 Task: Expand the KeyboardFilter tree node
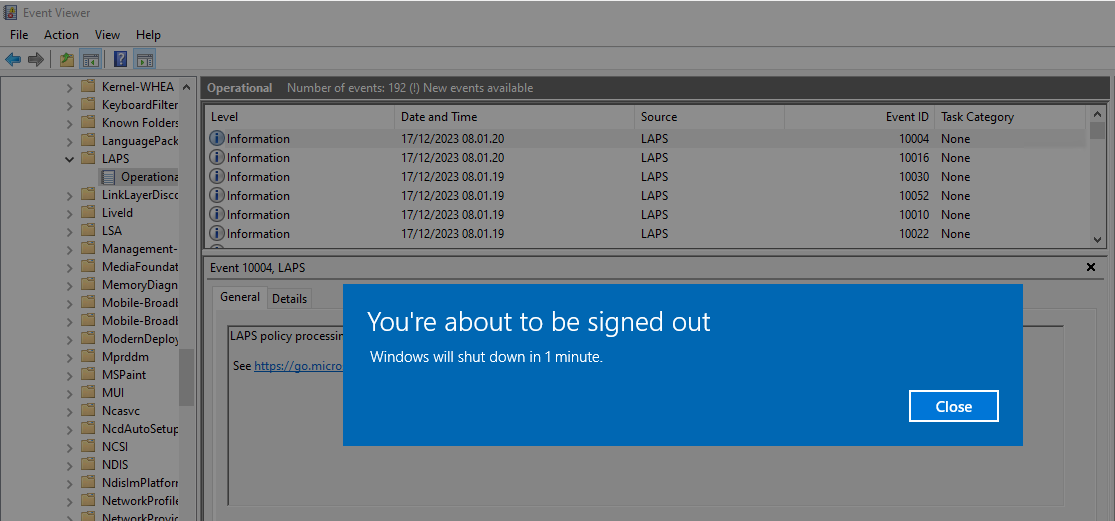coord(69,104)
